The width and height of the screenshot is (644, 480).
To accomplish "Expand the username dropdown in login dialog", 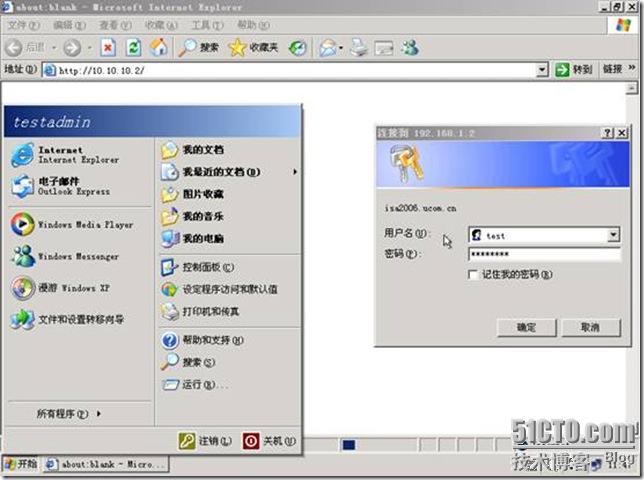I will click(613, 235).
